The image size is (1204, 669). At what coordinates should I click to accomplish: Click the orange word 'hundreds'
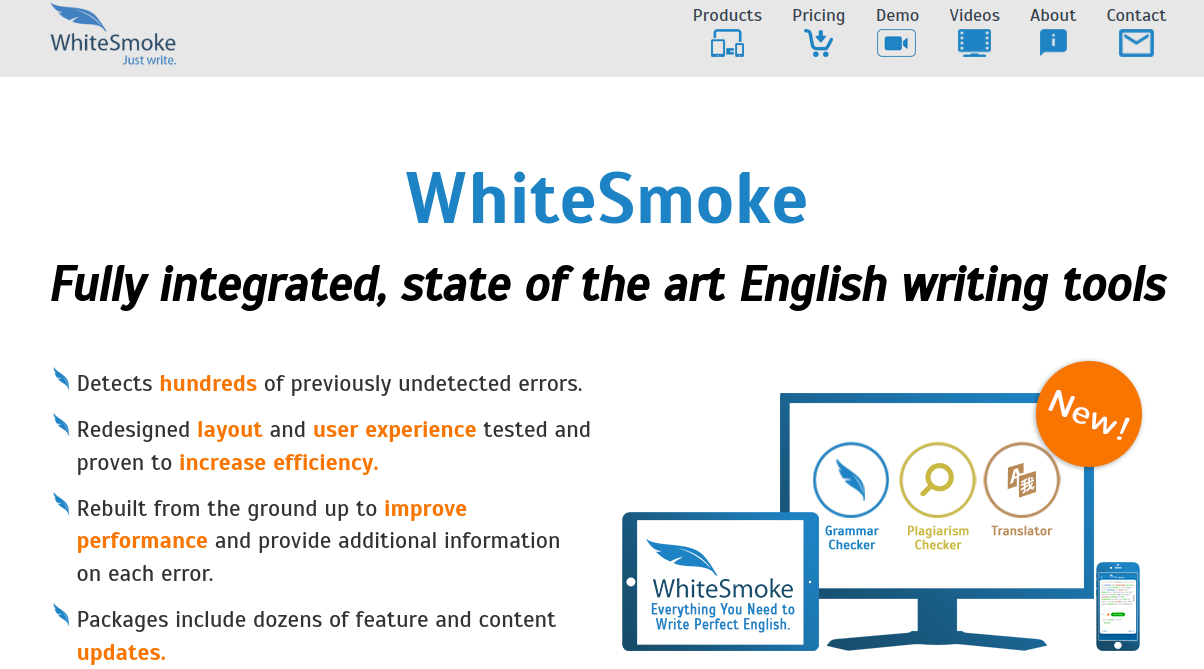208,383
